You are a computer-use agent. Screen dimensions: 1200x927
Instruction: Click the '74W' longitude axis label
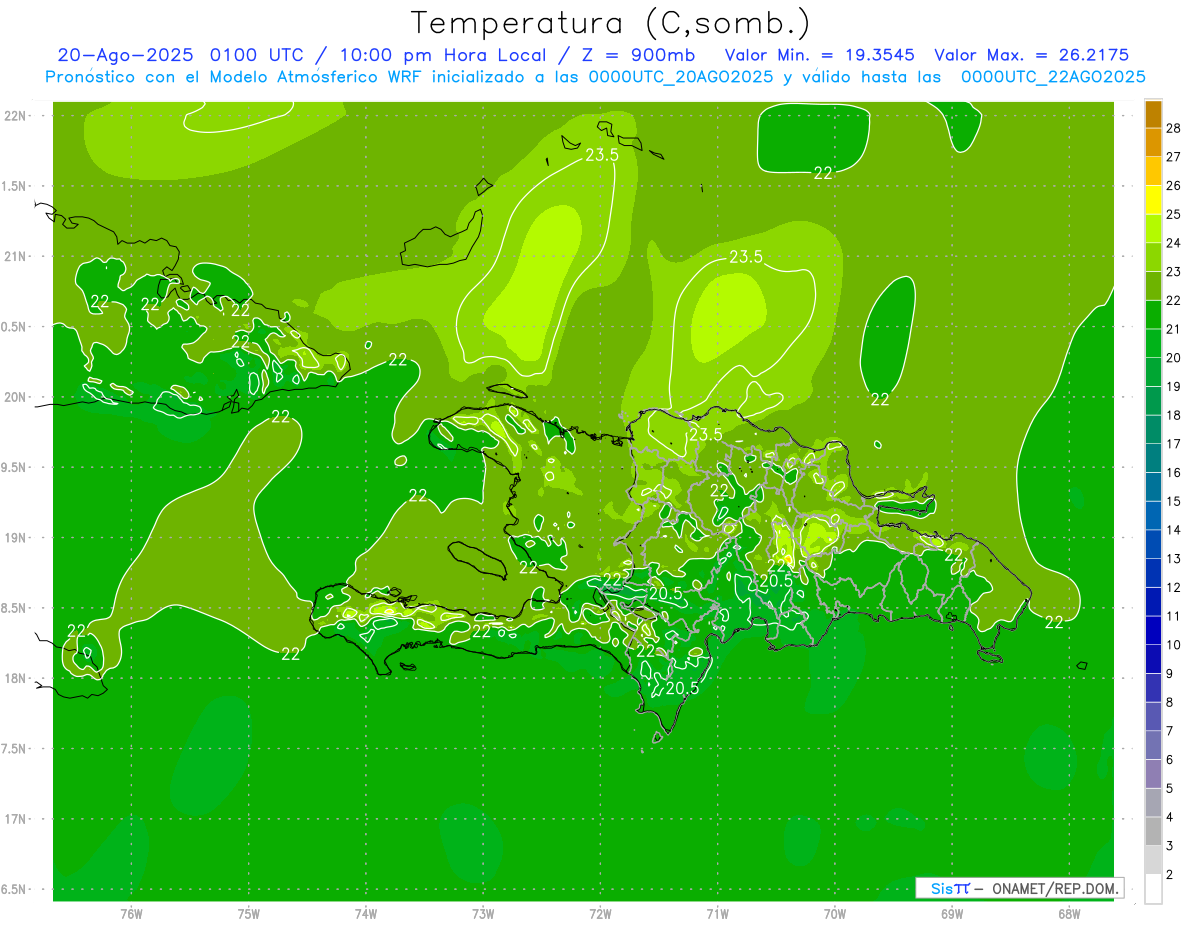[366, 913]
